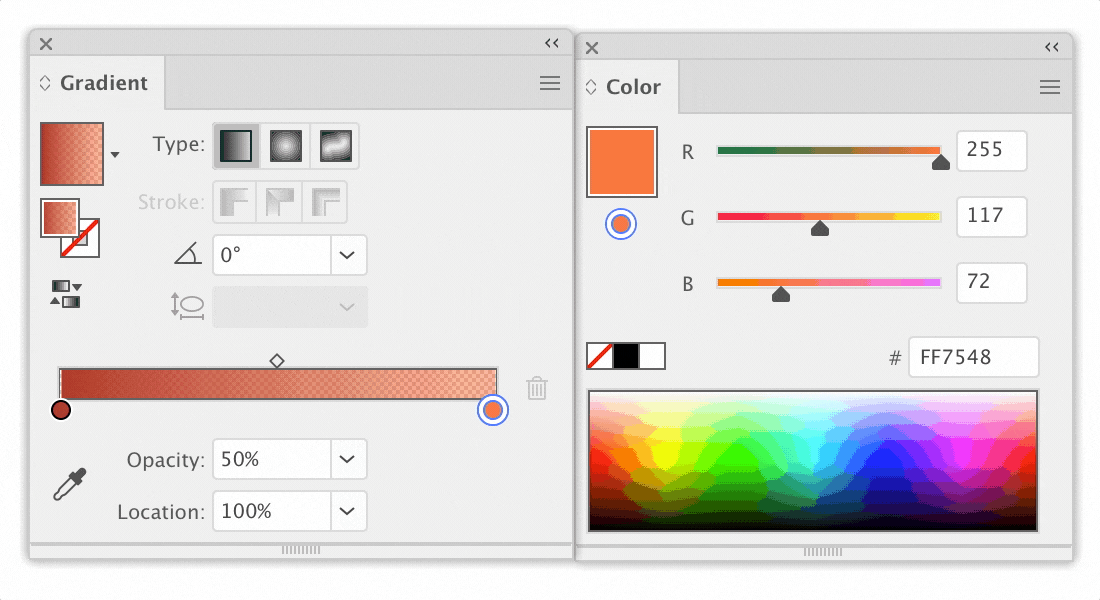The height and width of the screenshot is (600, 1100).
Task: Select the None swatch in Color panel
Action: (x=599, y=356)
